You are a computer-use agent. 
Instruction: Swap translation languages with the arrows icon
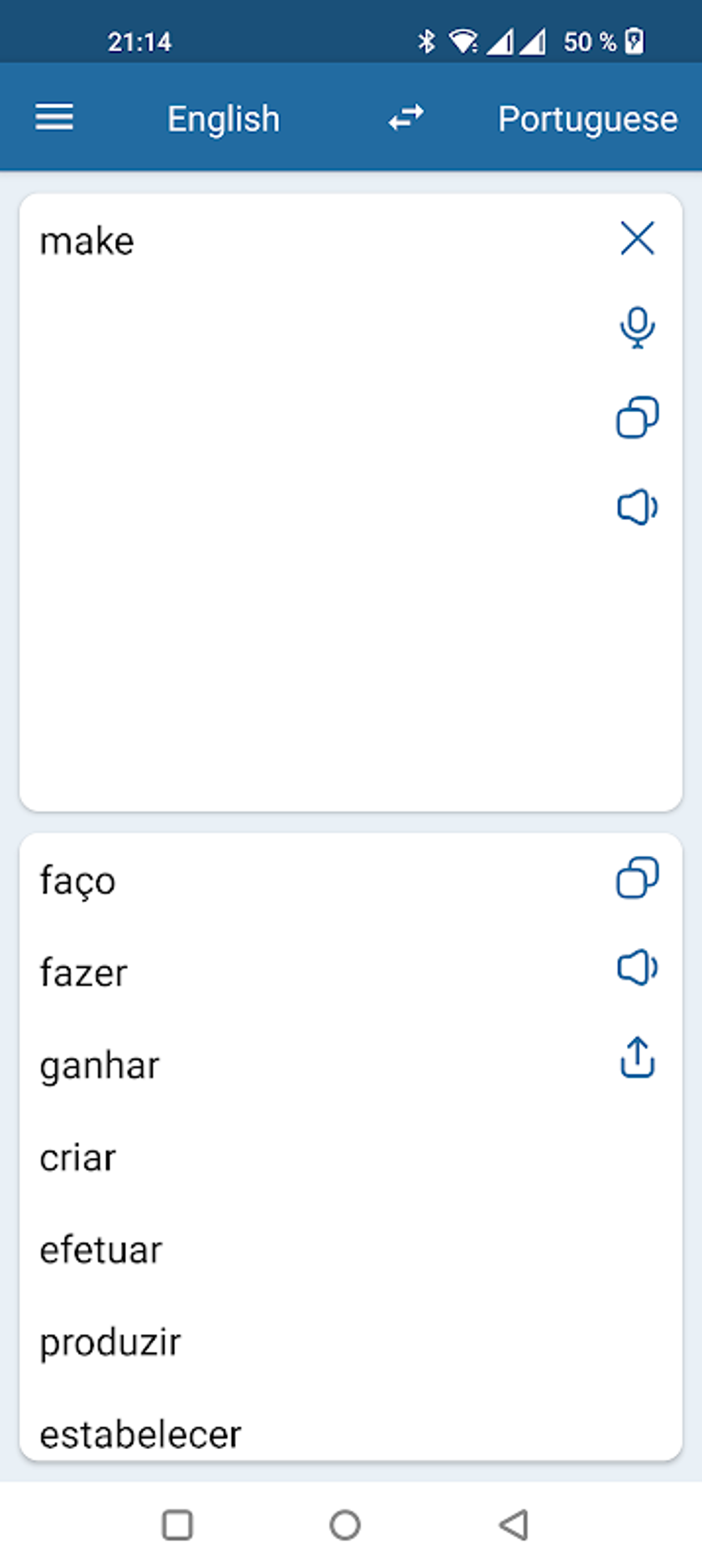pyautogui.click(x=405, y=118)
